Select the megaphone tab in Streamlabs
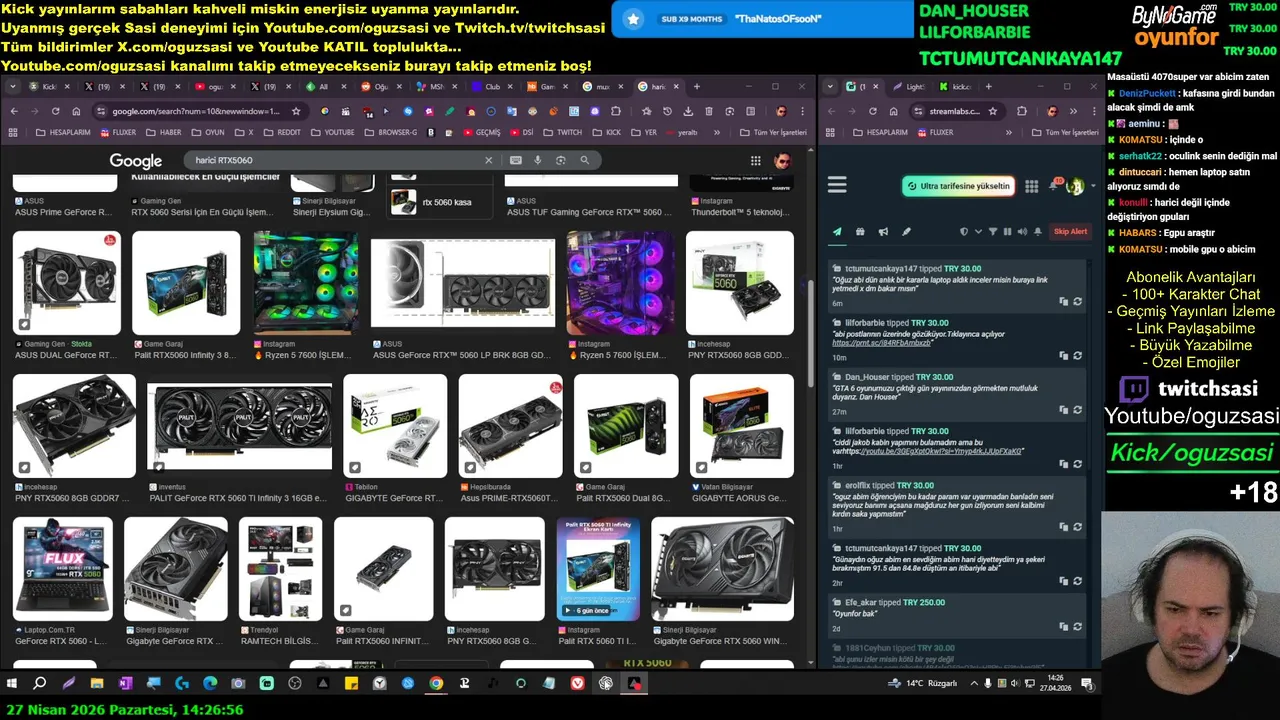 point(883,232)
